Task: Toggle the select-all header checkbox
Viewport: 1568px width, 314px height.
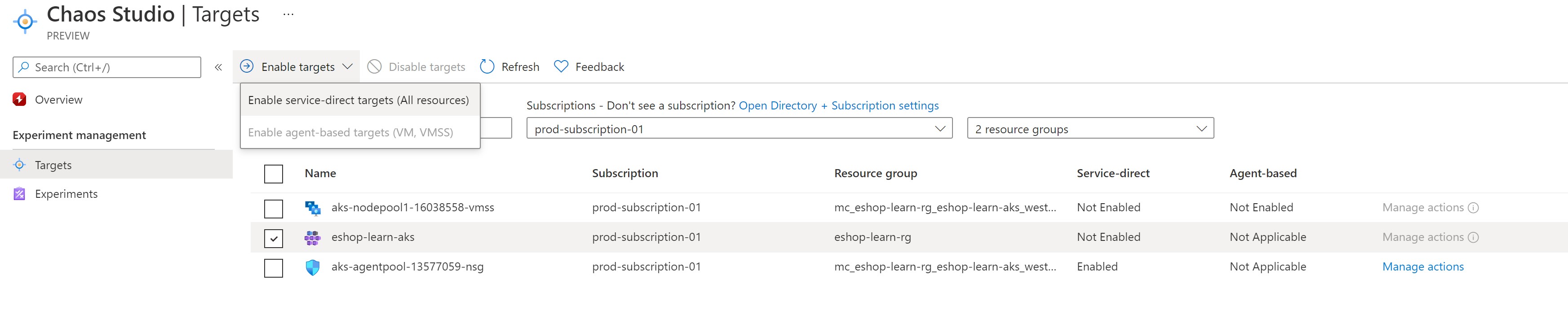Action: pos(273,174)
